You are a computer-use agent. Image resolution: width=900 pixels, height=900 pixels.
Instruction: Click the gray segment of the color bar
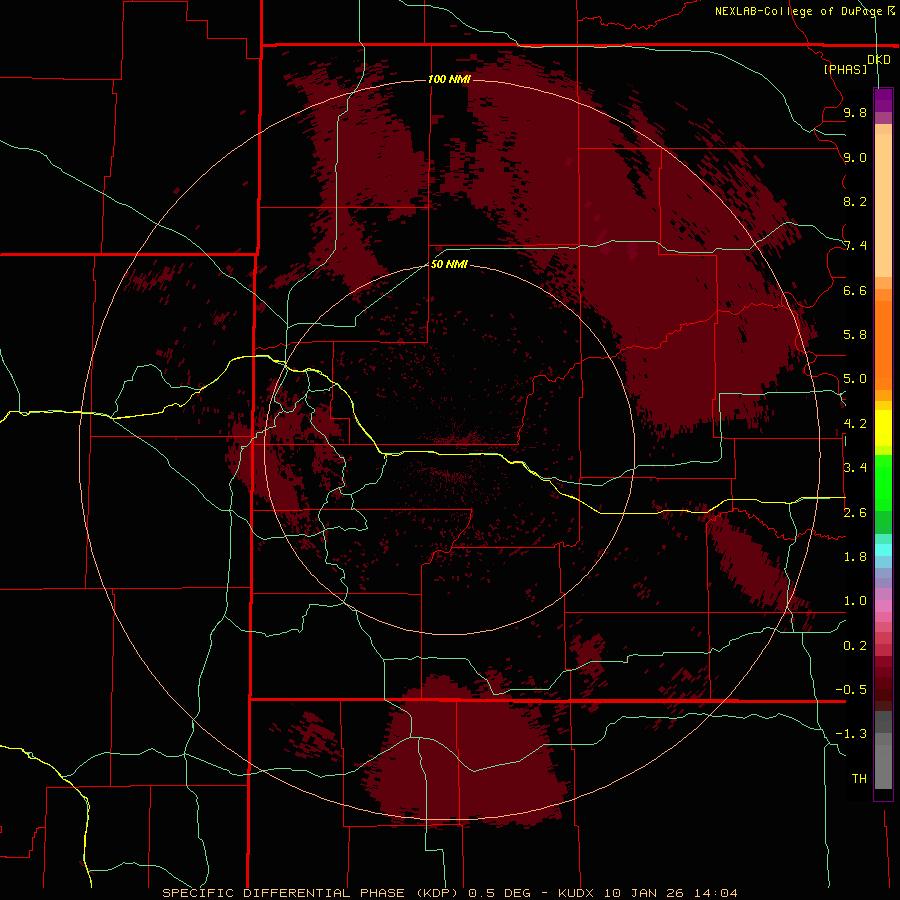[883, 752]
